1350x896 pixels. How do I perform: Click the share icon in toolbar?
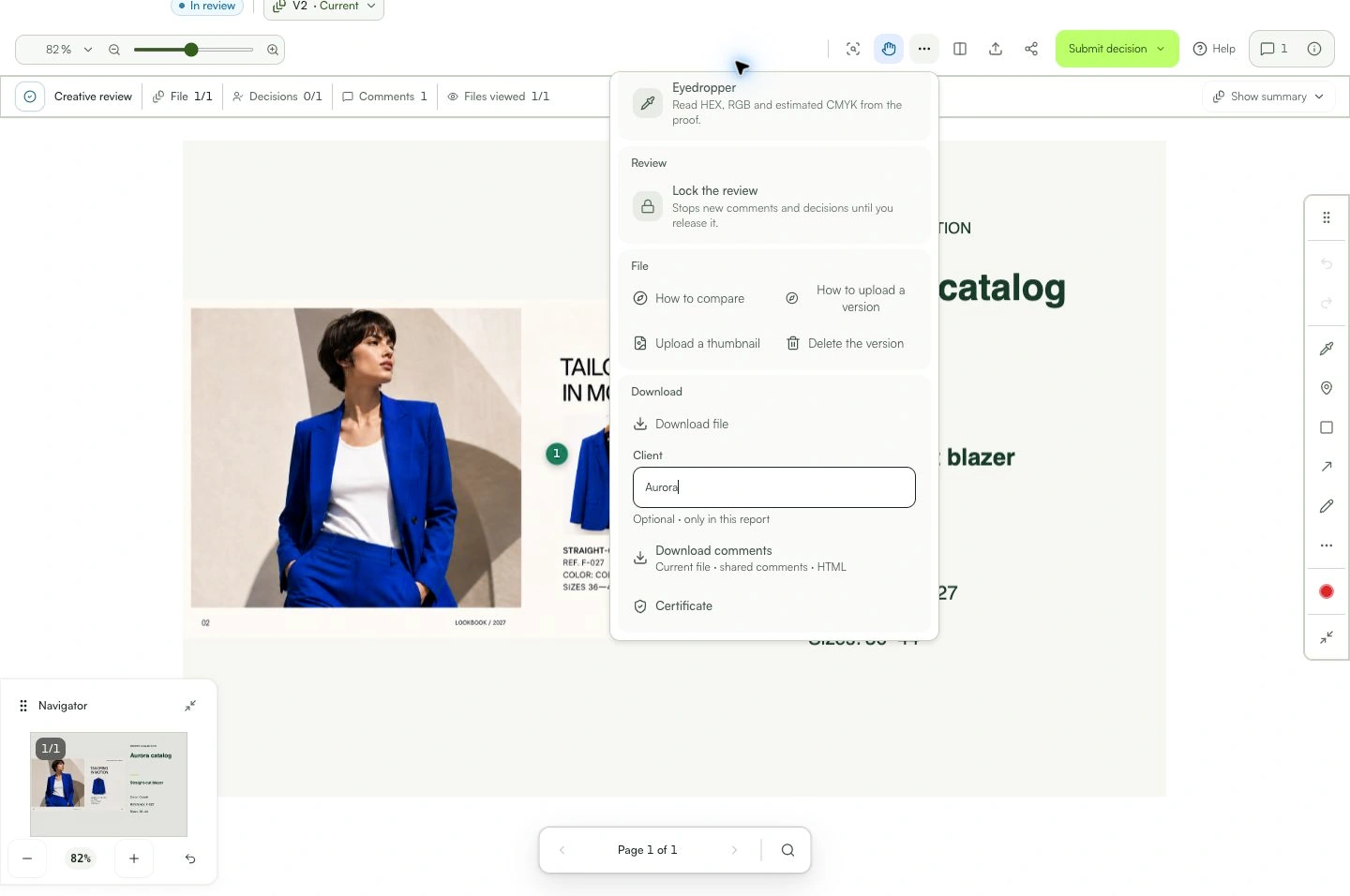[1031, 49]
